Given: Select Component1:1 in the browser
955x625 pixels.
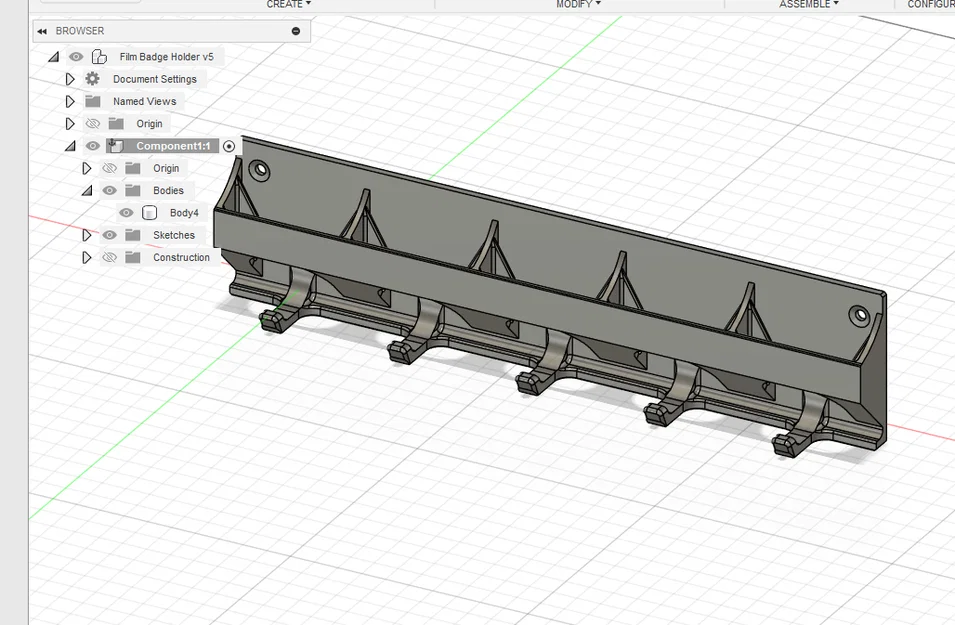Looking at the screenshot, I should point(173,146).
